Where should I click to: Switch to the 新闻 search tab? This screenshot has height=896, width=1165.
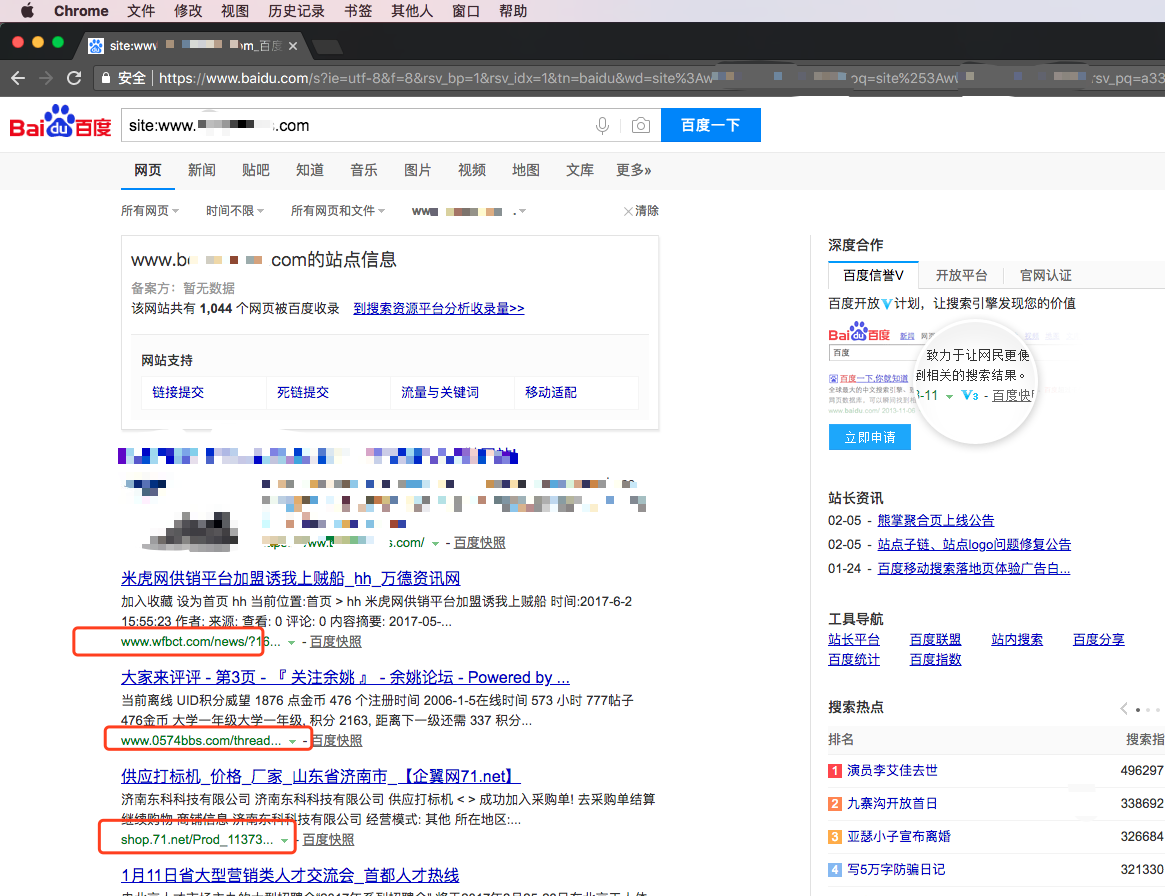tap(202, 170)
